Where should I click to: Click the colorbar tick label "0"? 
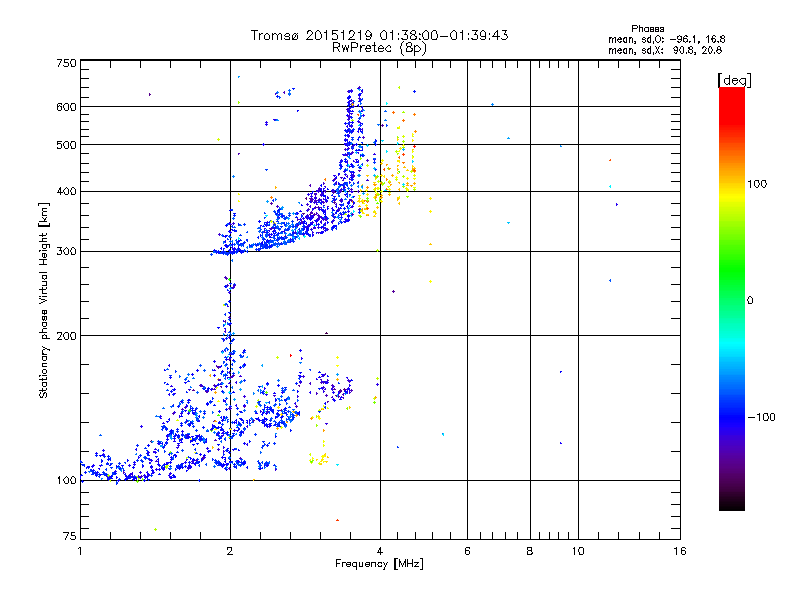[749, 301]
